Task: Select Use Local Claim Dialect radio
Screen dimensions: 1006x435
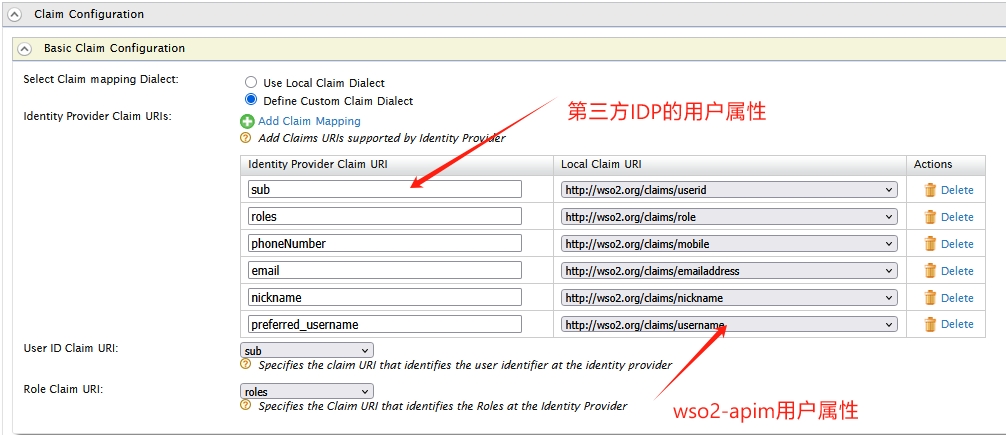Action: (x=251, y=82)
